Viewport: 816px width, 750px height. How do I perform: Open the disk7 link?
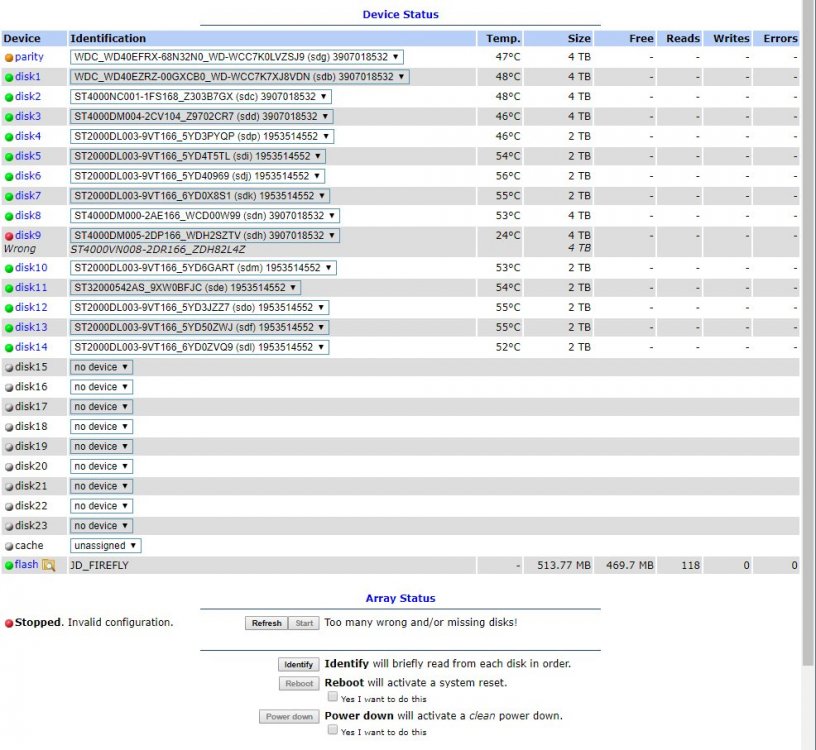coord(28,196)
